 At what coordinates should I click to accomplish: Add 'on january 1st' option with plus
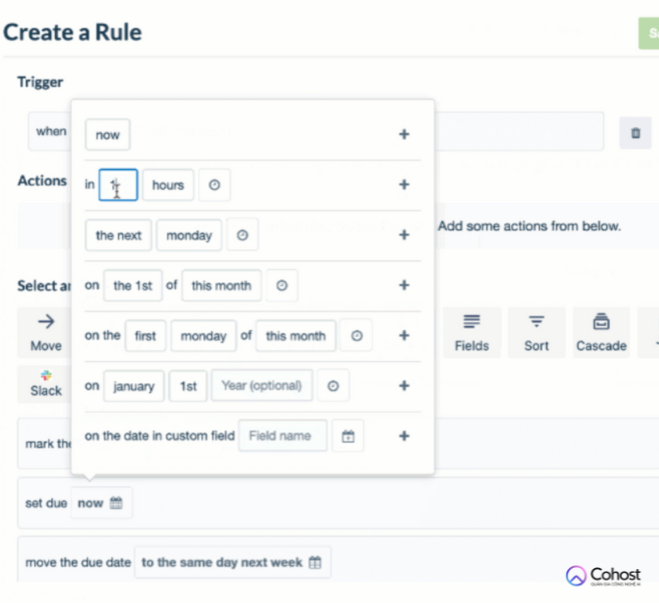(404, 386)
